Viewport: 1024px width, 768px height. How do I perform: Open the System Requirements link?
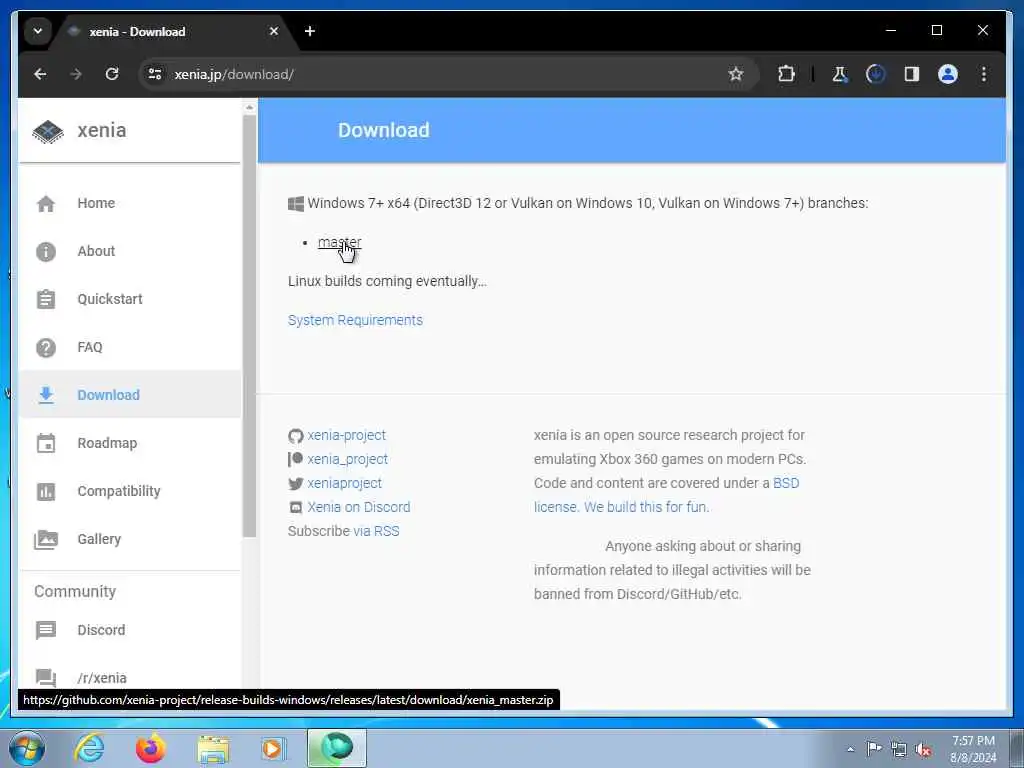tap(355, 320)
